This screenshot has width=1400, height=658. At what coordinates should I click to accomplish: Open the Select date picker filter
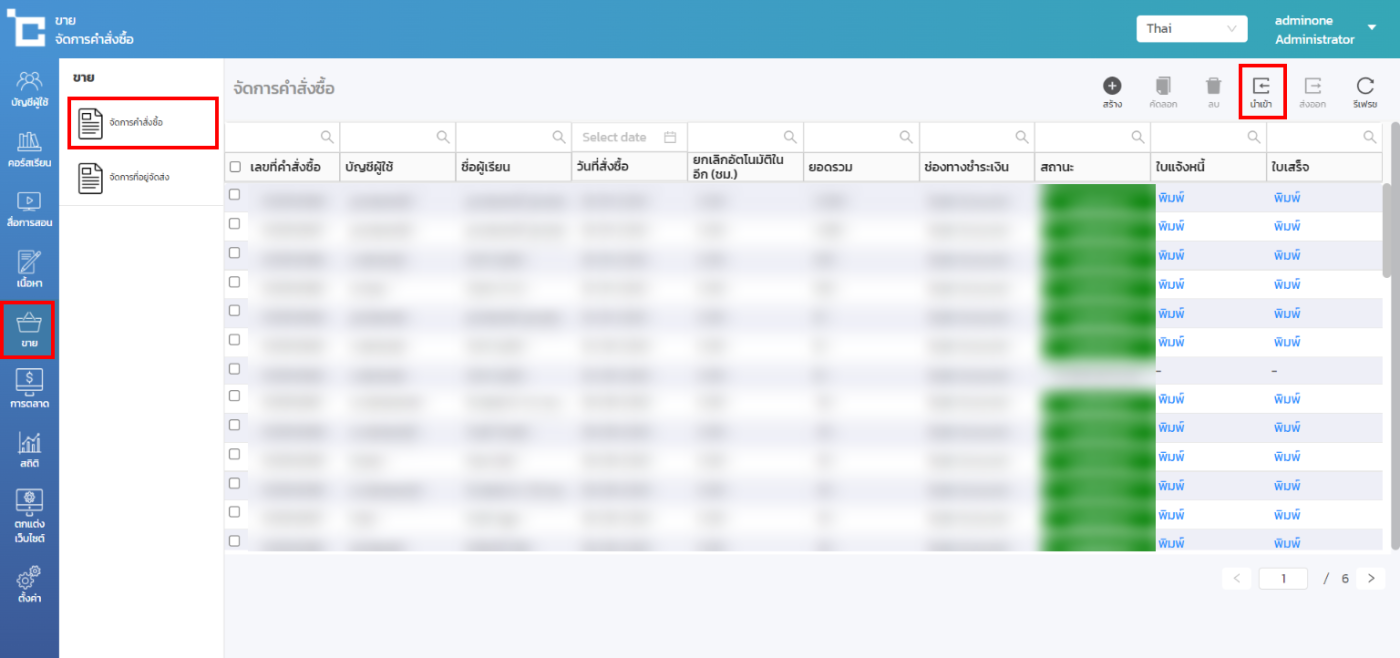[x=629, y=137]
